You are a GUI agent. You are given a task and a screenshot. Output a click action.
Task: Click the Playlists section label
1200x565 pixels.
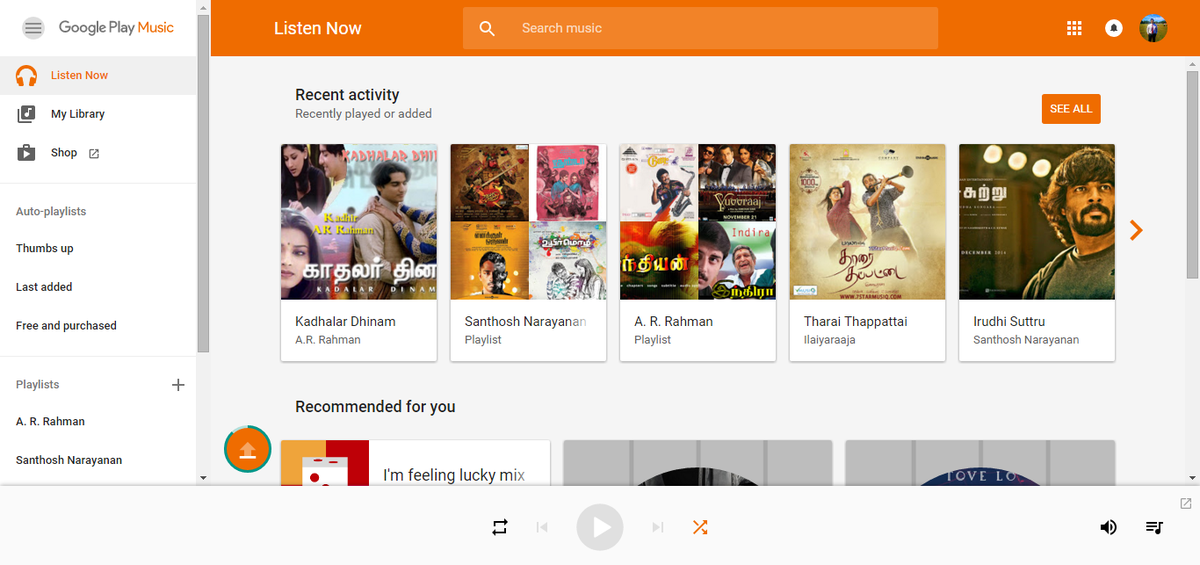click(38, 385)
